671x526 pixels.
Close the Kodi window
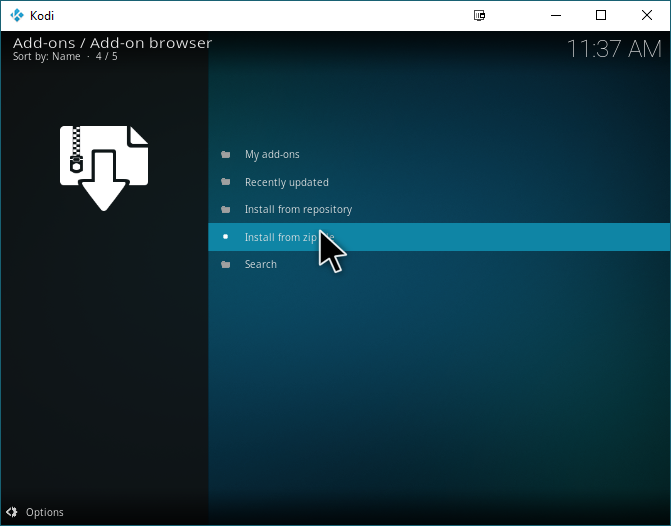pyautogui.click(x=647, y=15)
